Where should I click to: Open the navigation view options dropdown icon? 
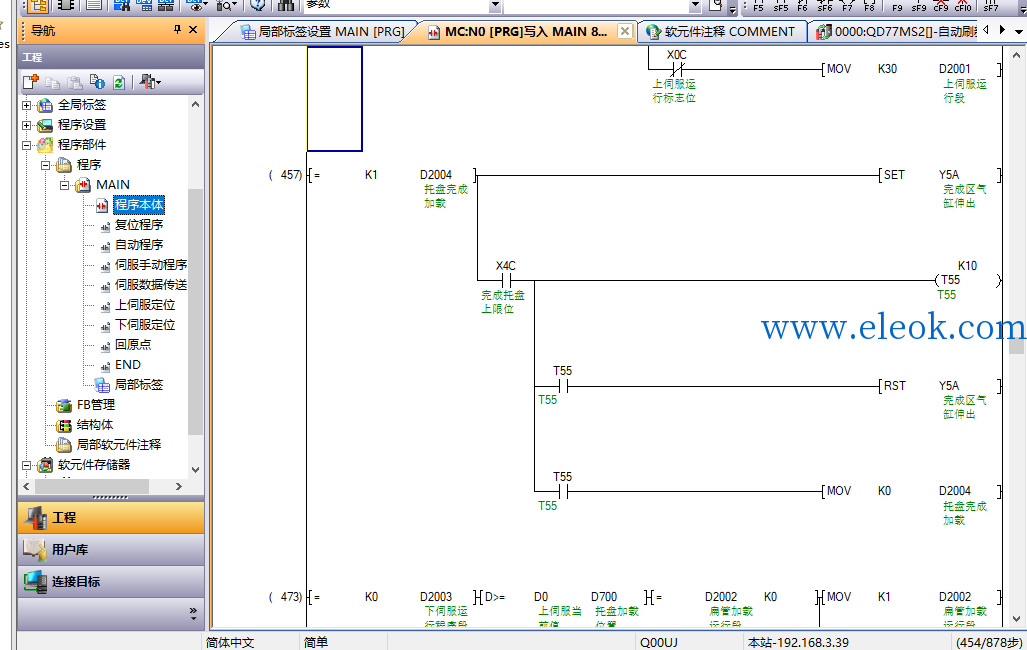[x=150, y=82]
